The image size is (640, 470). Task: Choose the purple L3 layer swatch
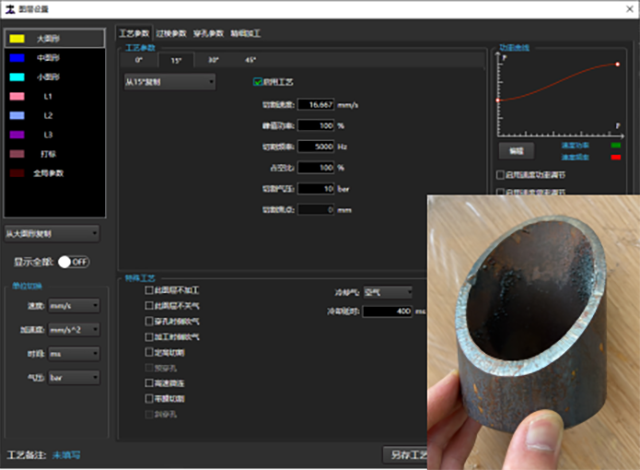click(19, 134)
